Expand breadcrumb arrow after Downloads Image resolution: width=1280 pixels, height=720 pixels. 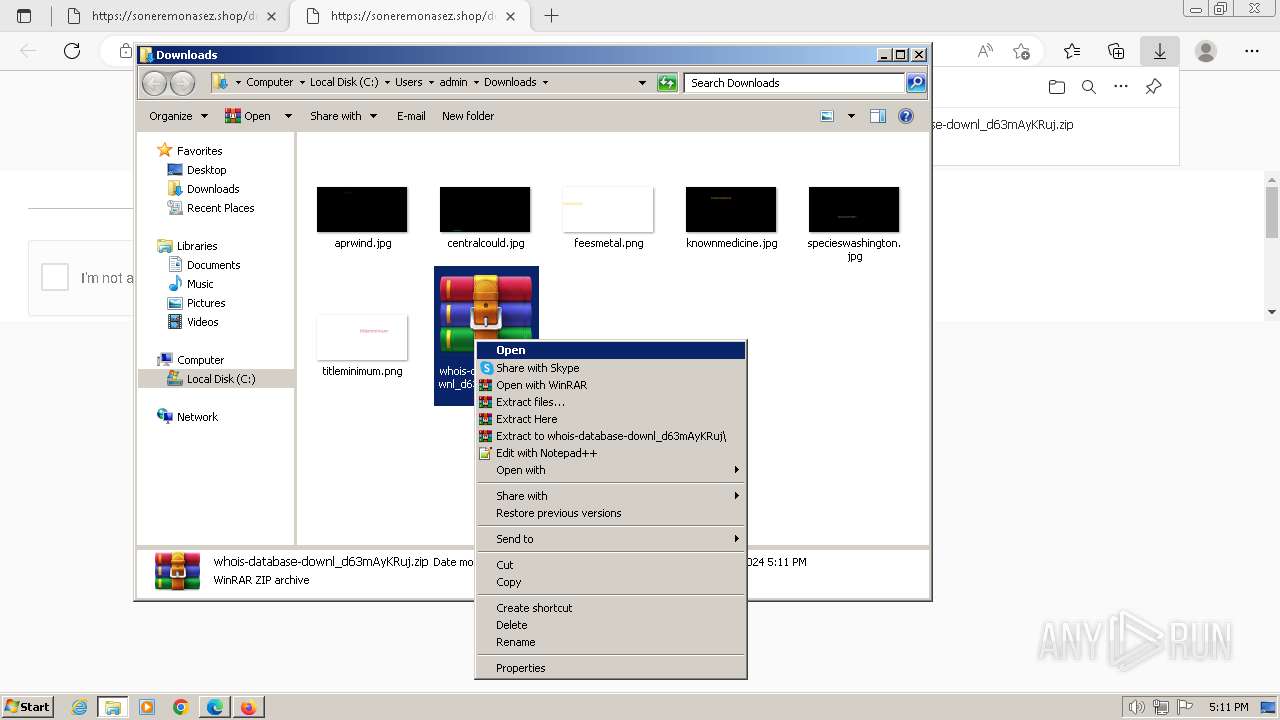[545, 83]
